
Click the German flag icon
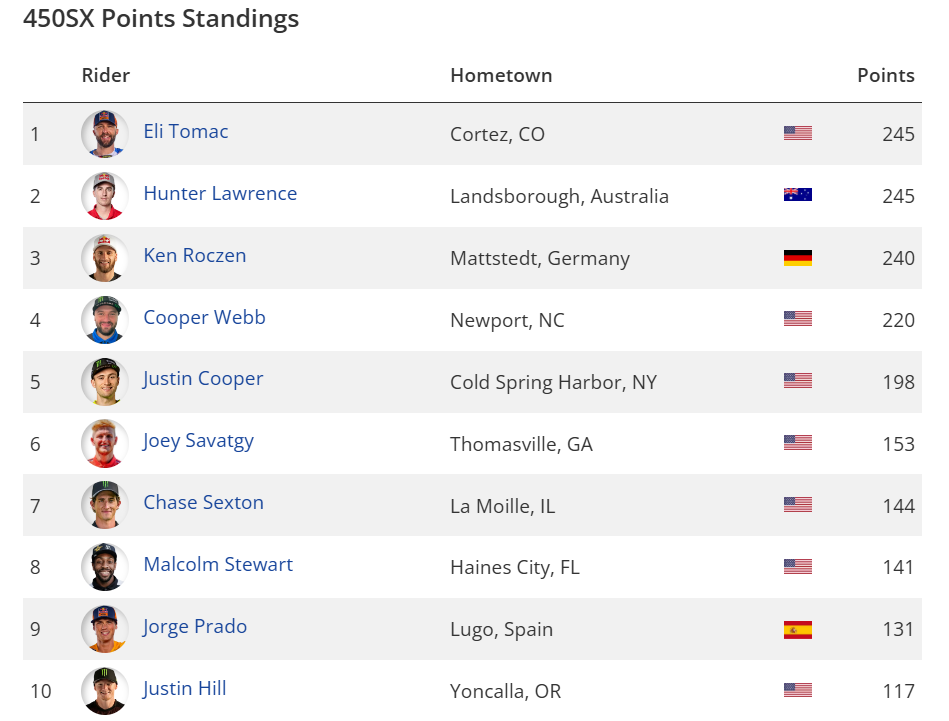797,257
